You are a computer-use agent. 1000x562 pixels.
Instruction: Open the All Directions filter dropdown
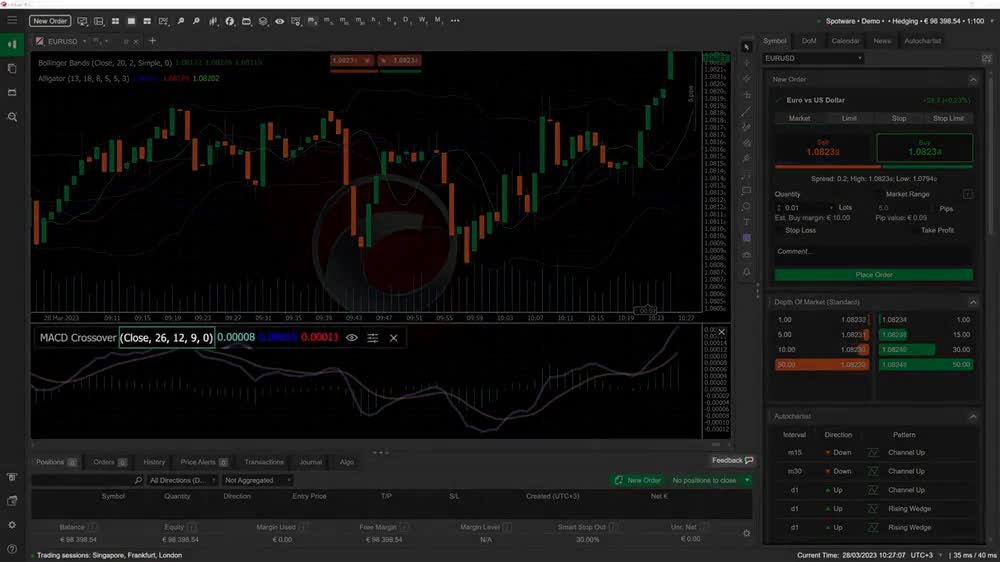click(x=182, y=480)
